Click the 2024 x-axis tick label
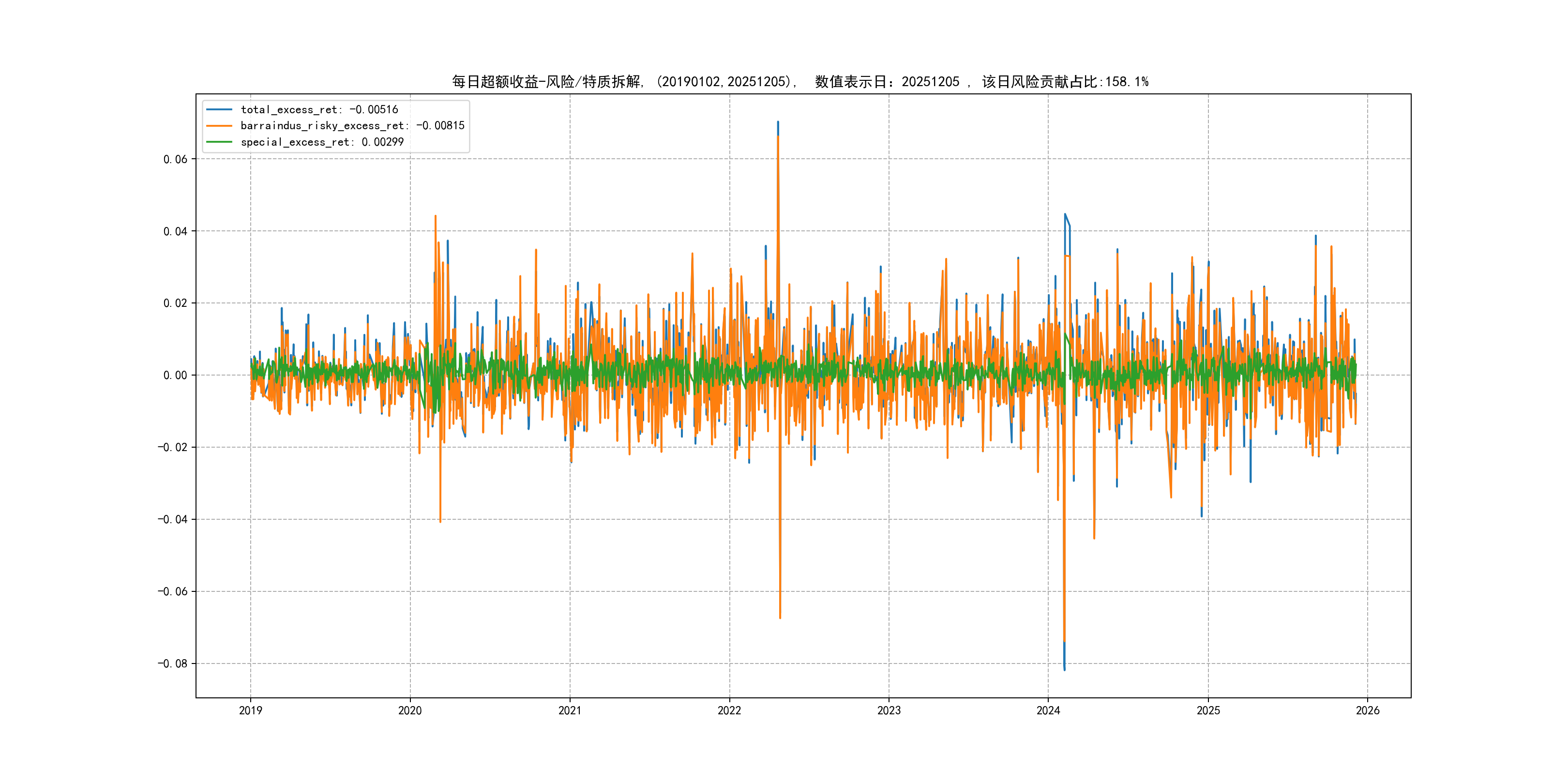The width and height of the screenshot is (1568, 784). tap(1048, 710)
